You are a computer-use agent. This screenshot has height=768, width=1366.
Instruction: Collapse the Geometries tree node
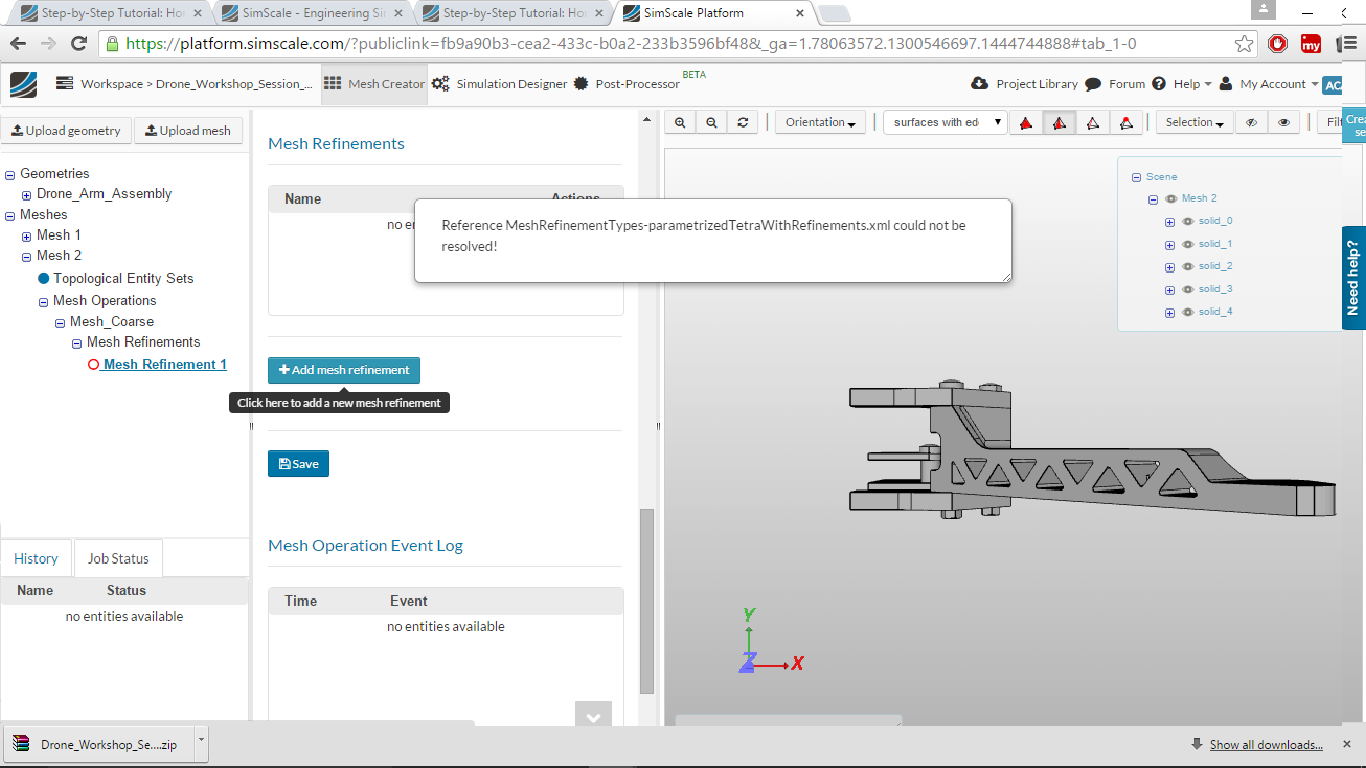[10, 174]
